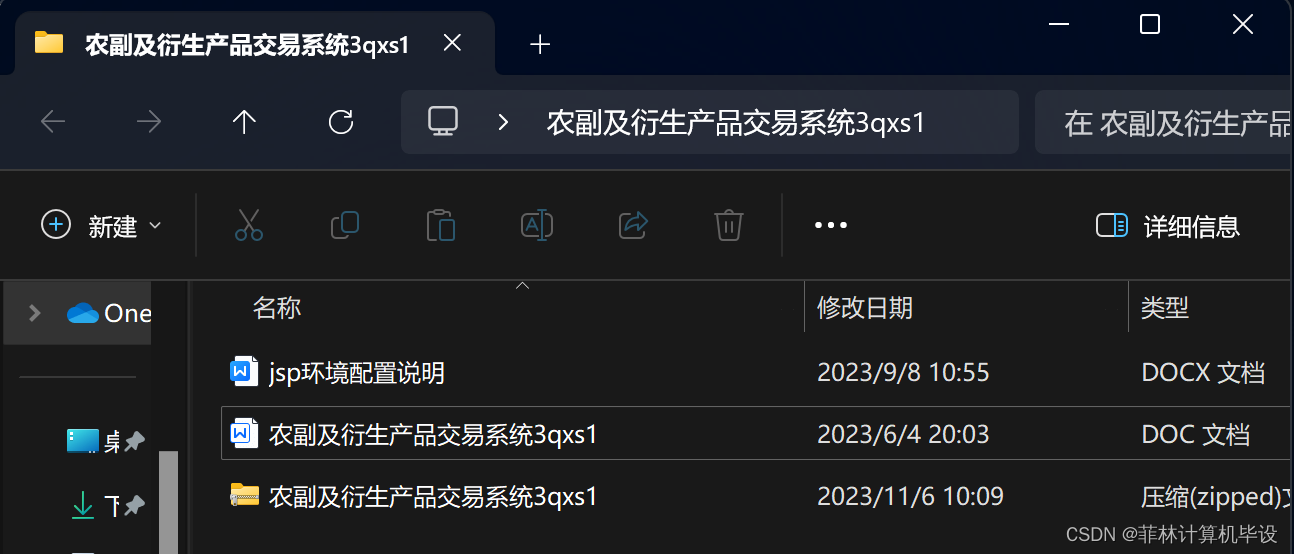
Task: Sort files by the 修改日期 column header
Action: pyautogui.click(x=865, y=307)
